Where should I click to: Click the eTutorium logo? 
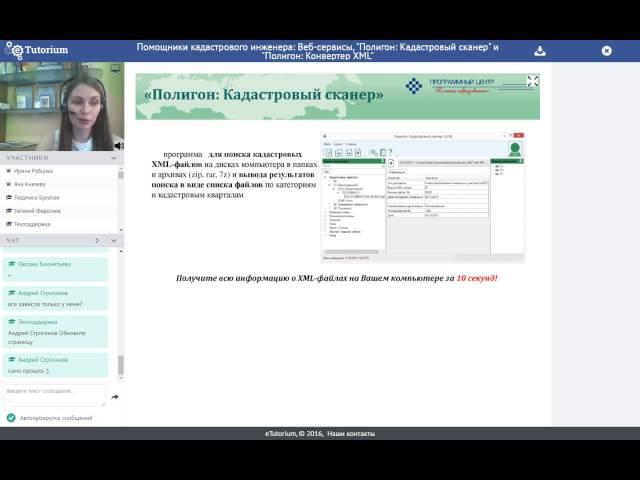[37, 51]
